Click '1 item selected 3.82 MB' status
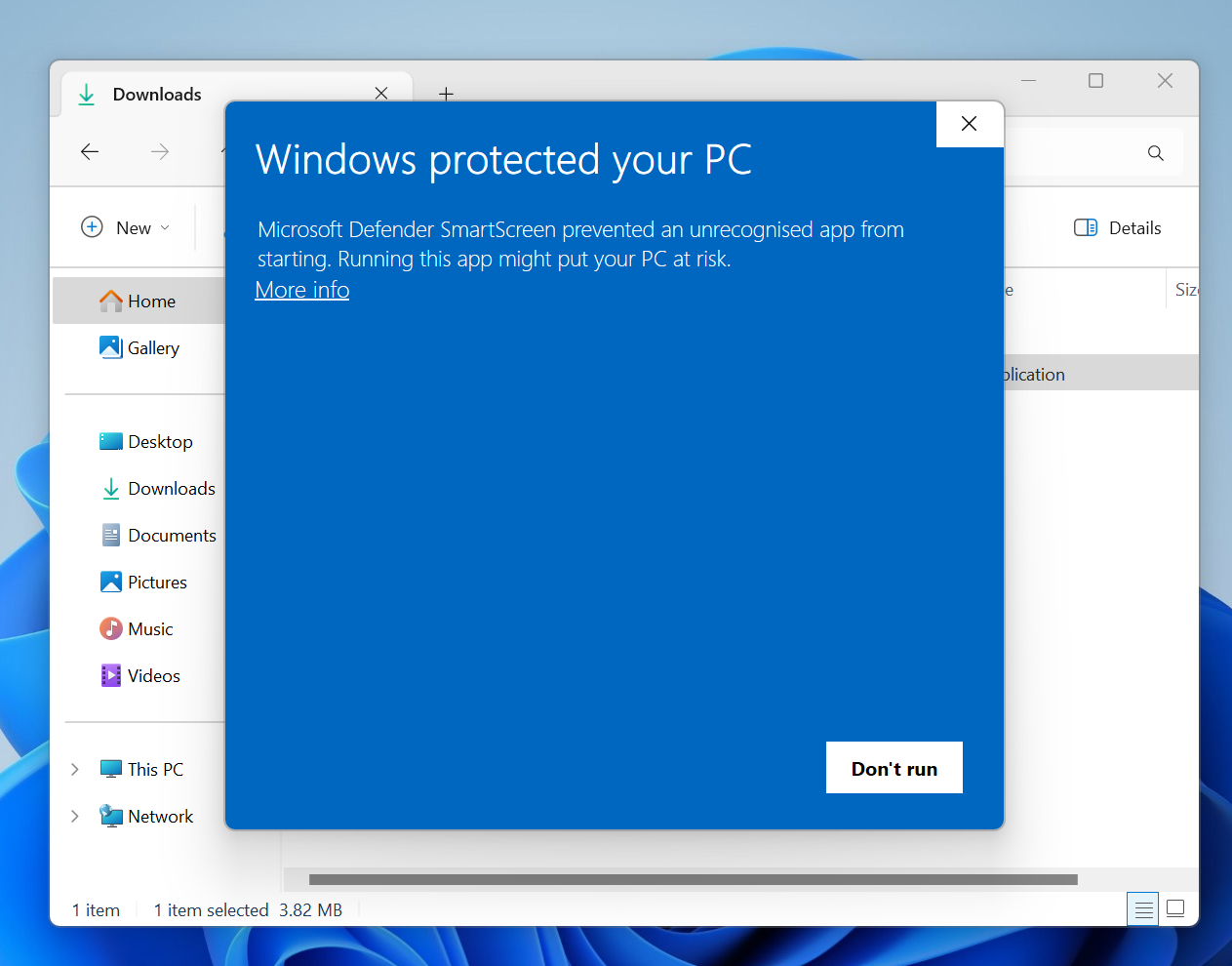Screen dimensions: 1232x966 coord(248,910)
